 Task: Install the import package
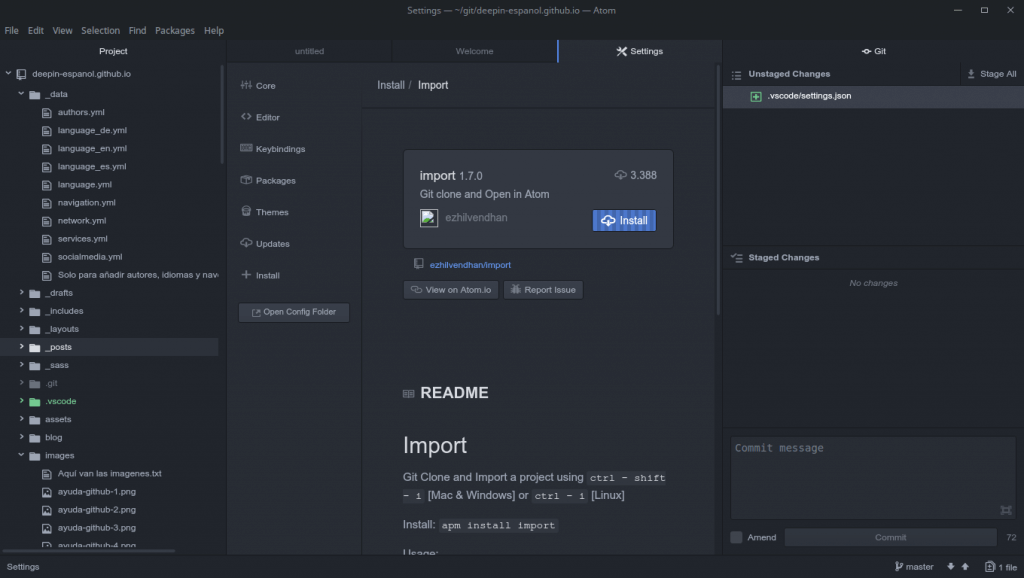coord(624,220)
